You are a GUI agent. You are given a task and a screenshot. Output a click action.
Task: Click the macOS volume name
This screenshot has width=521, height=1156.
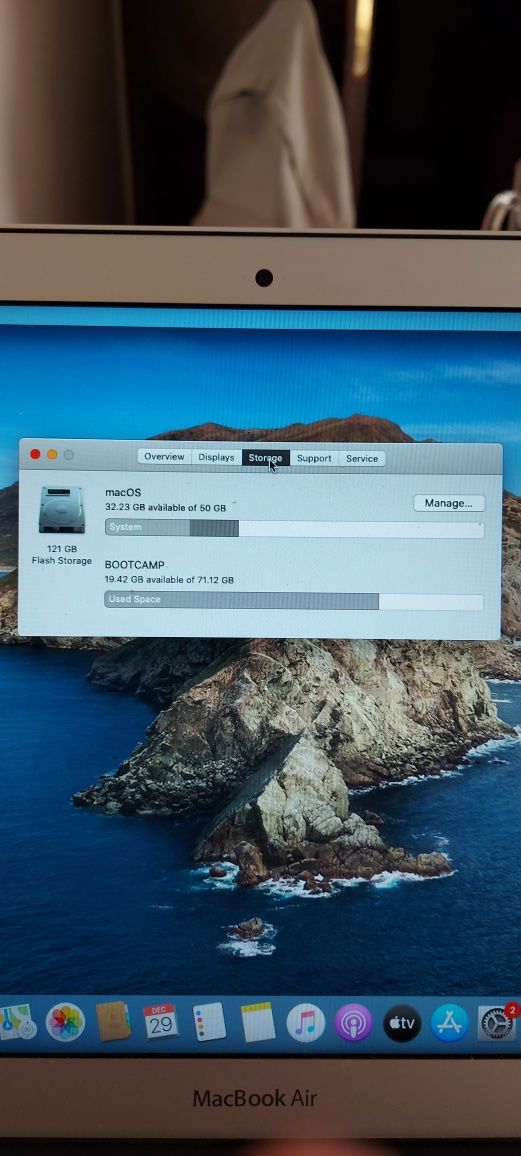pyautogui.click(x=123, y=492)
